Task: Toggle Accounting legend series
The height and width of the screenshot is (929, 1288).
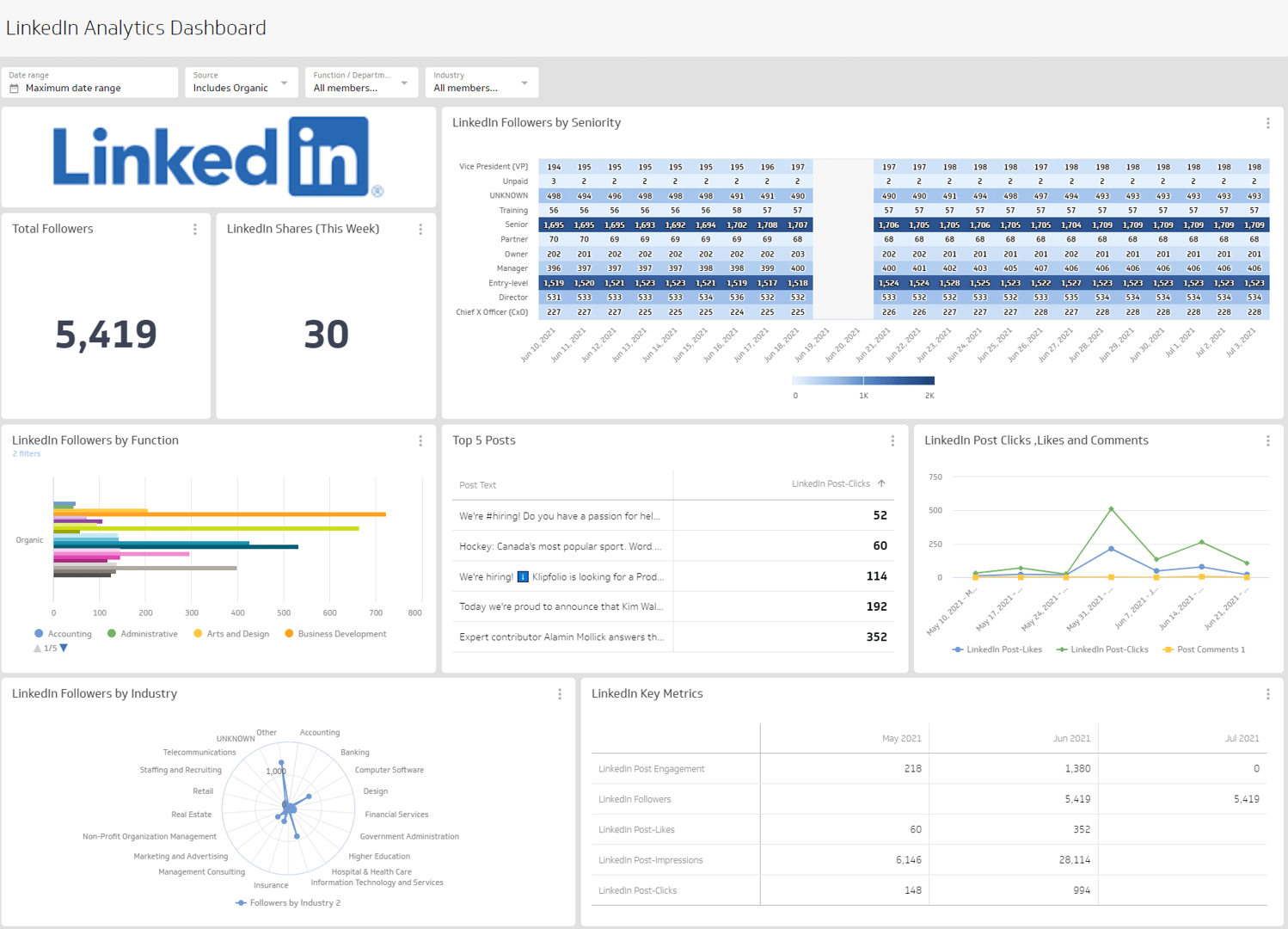Action: (x=63, y=634)
